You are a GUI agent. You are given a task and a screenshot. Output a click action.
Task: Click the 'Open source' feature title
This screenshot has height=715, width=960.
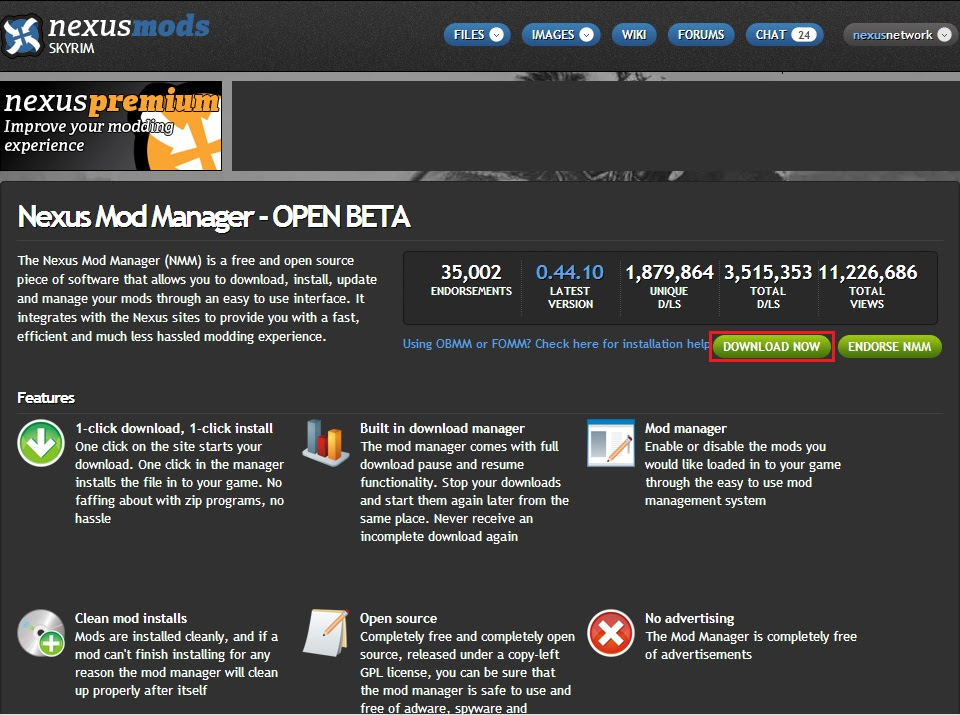coord(399,618)
